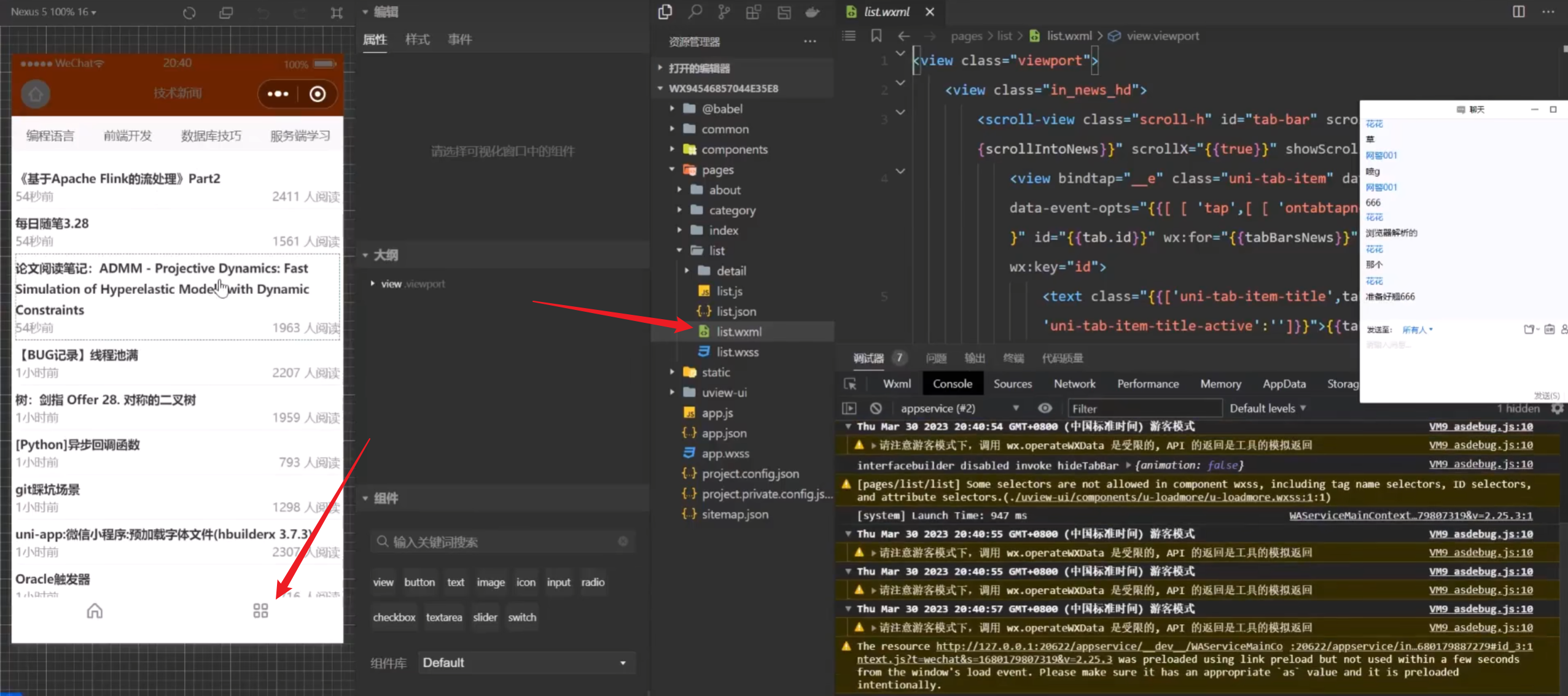Open list.wxss file in the tree
The image size is (1568, 696).
coord(737,352)
